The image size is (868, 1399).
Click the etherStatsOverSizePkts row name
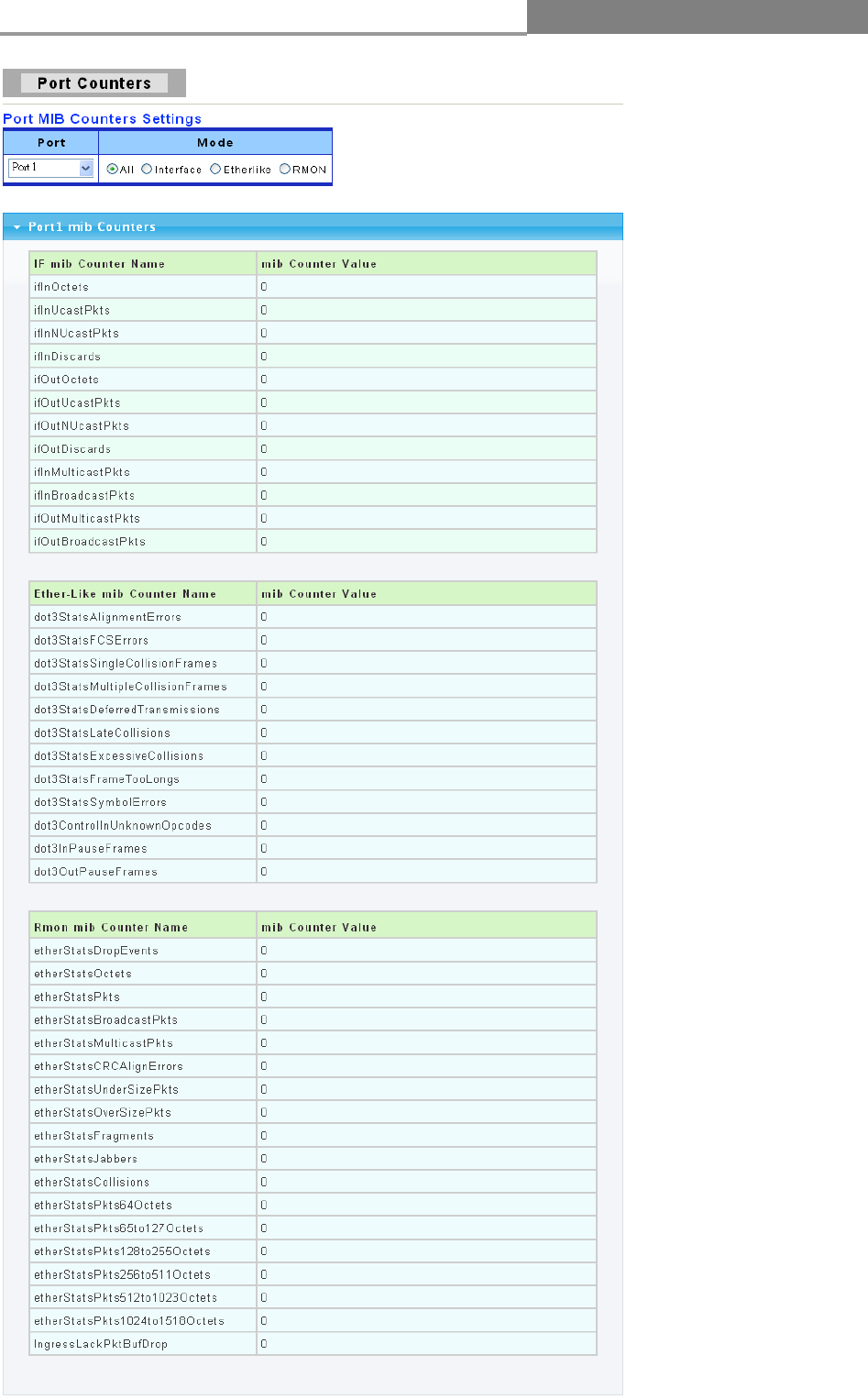click(x=103, y=1112)
